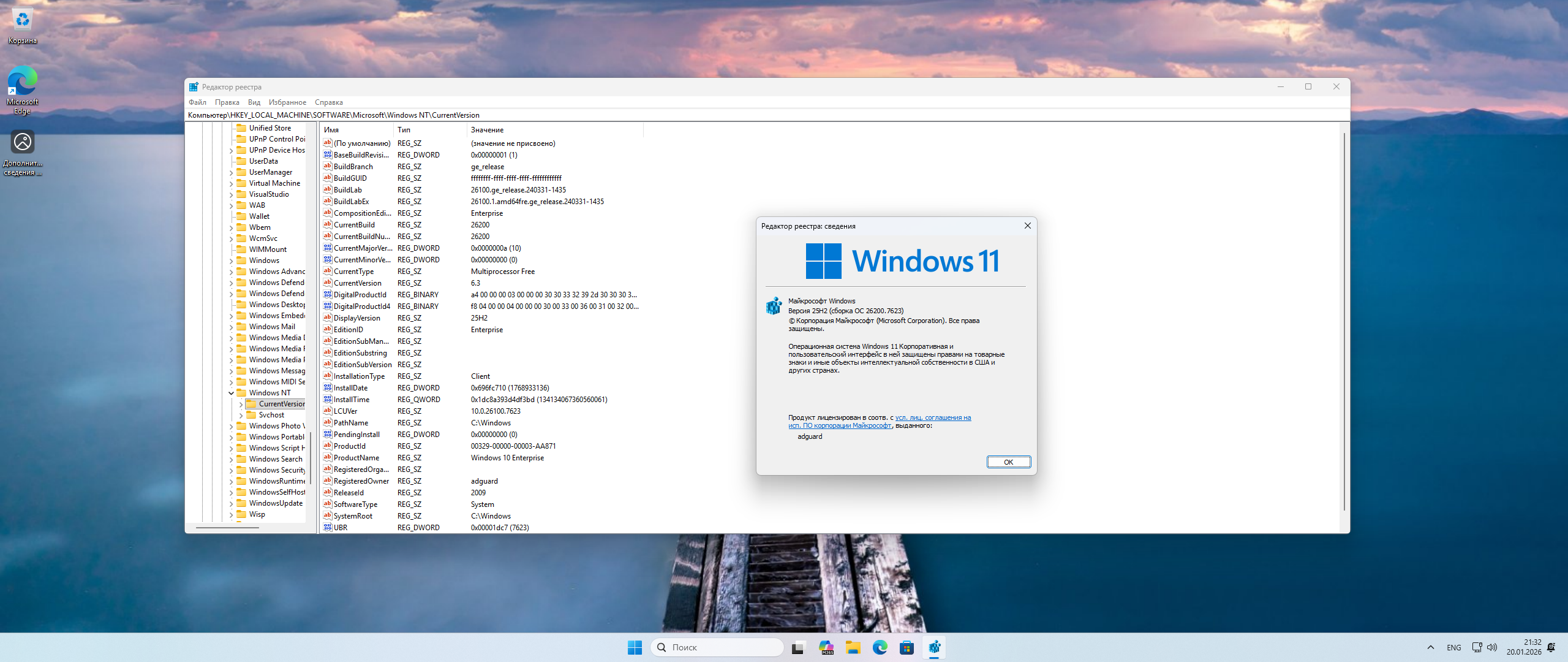Screen dimensions: 1568x662
Task: Select the UBR registry value icon
Action: pos(328,528)
